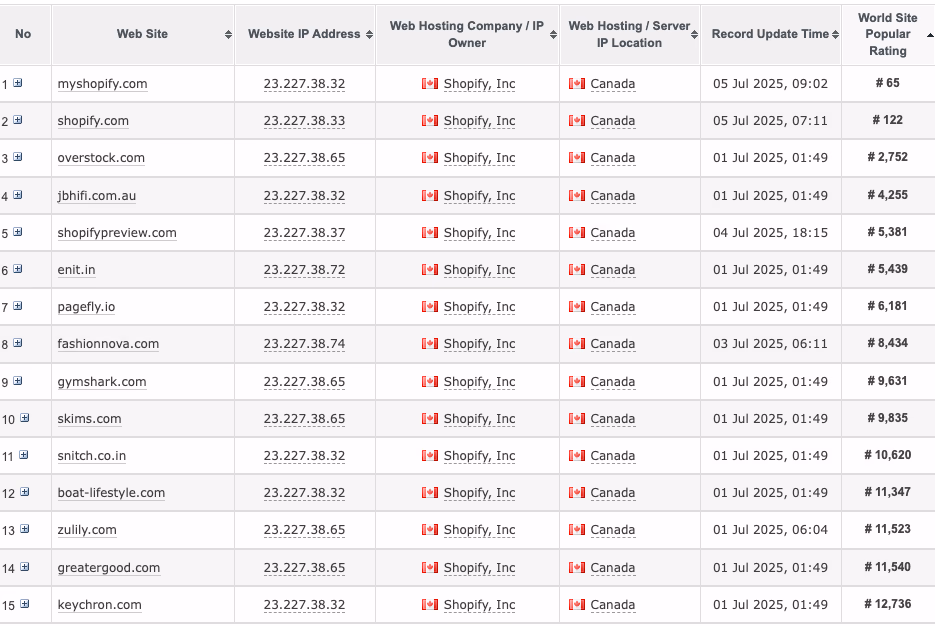935x626 pixels.
Task: Click update time 01 Jul 2025, 06:04
Action: click(770, 530)
